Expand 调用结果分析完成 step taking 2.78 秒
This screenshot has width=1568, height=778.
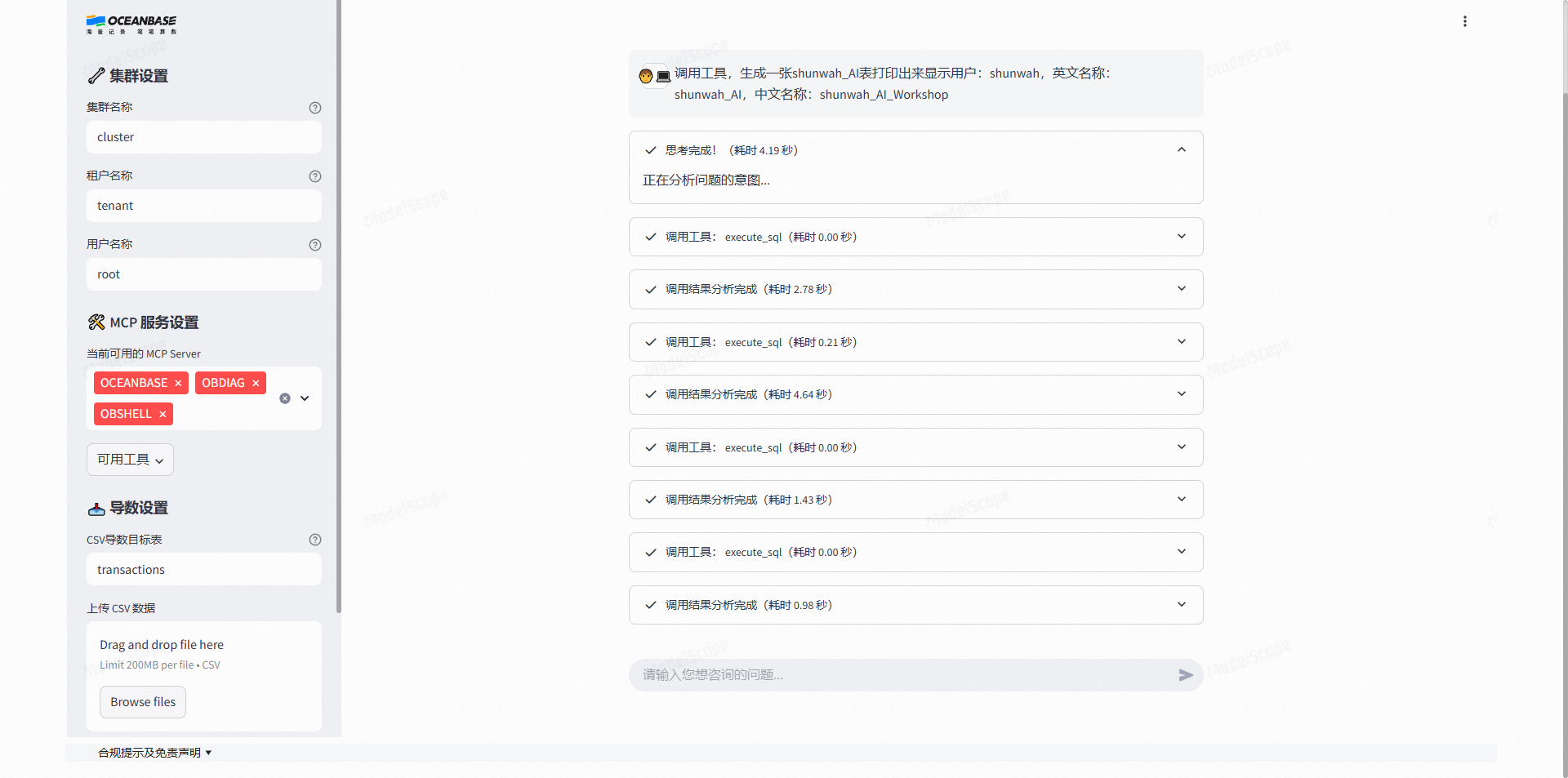point(916,289)
